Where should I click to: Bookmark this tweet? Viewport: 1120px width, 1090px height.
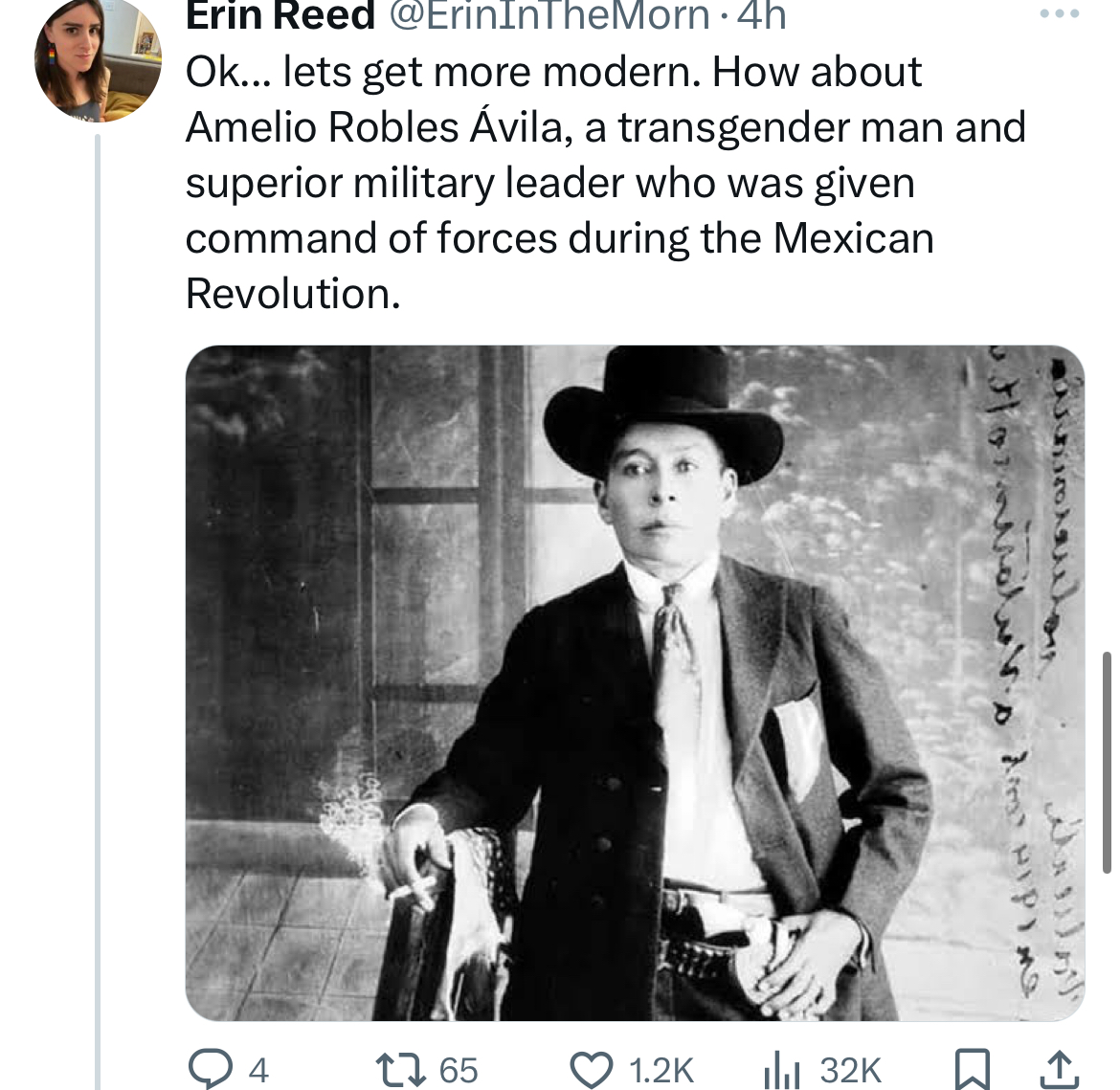coord(973,1069)
